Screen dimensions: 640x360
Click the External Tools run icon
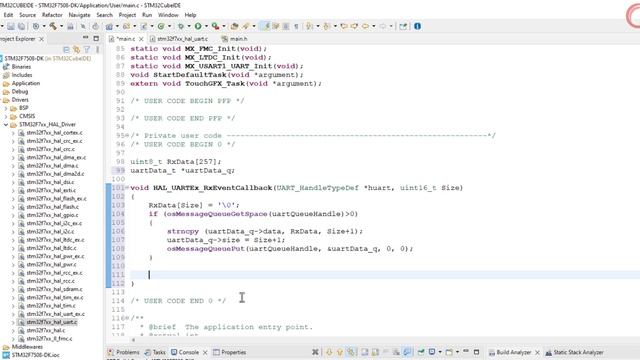[x=215, y=26]
